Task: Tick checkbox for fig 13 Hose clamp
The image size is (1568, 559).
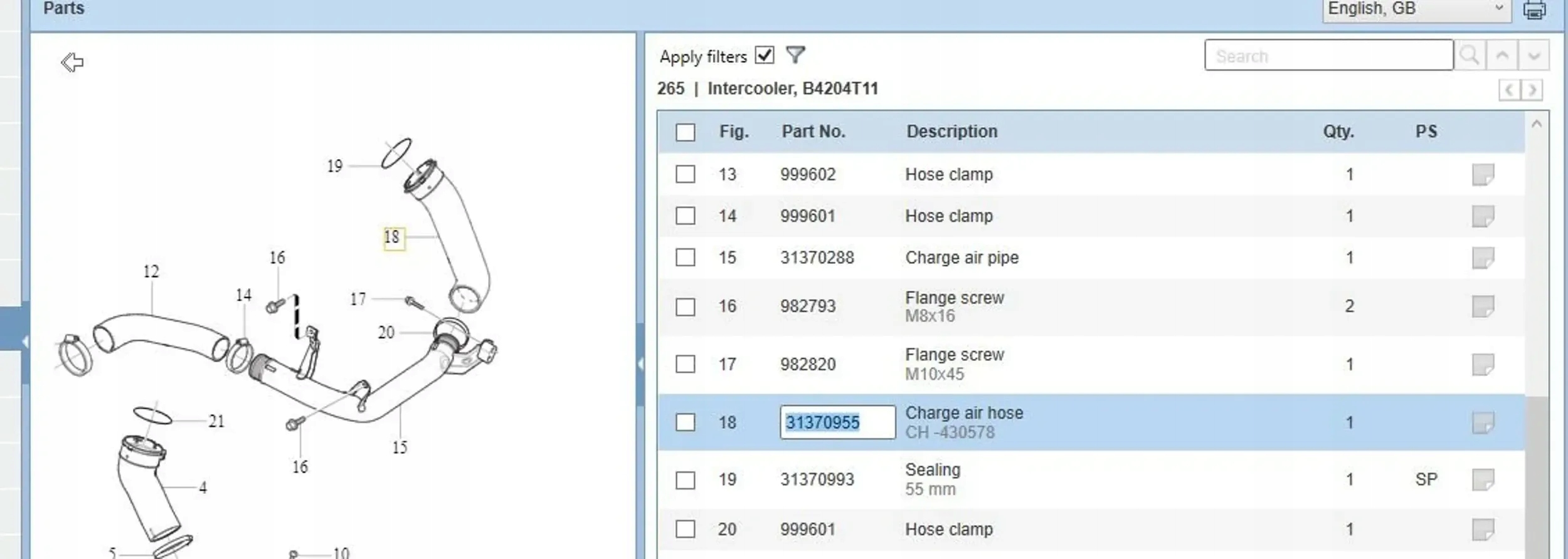Action: point(685,174)
